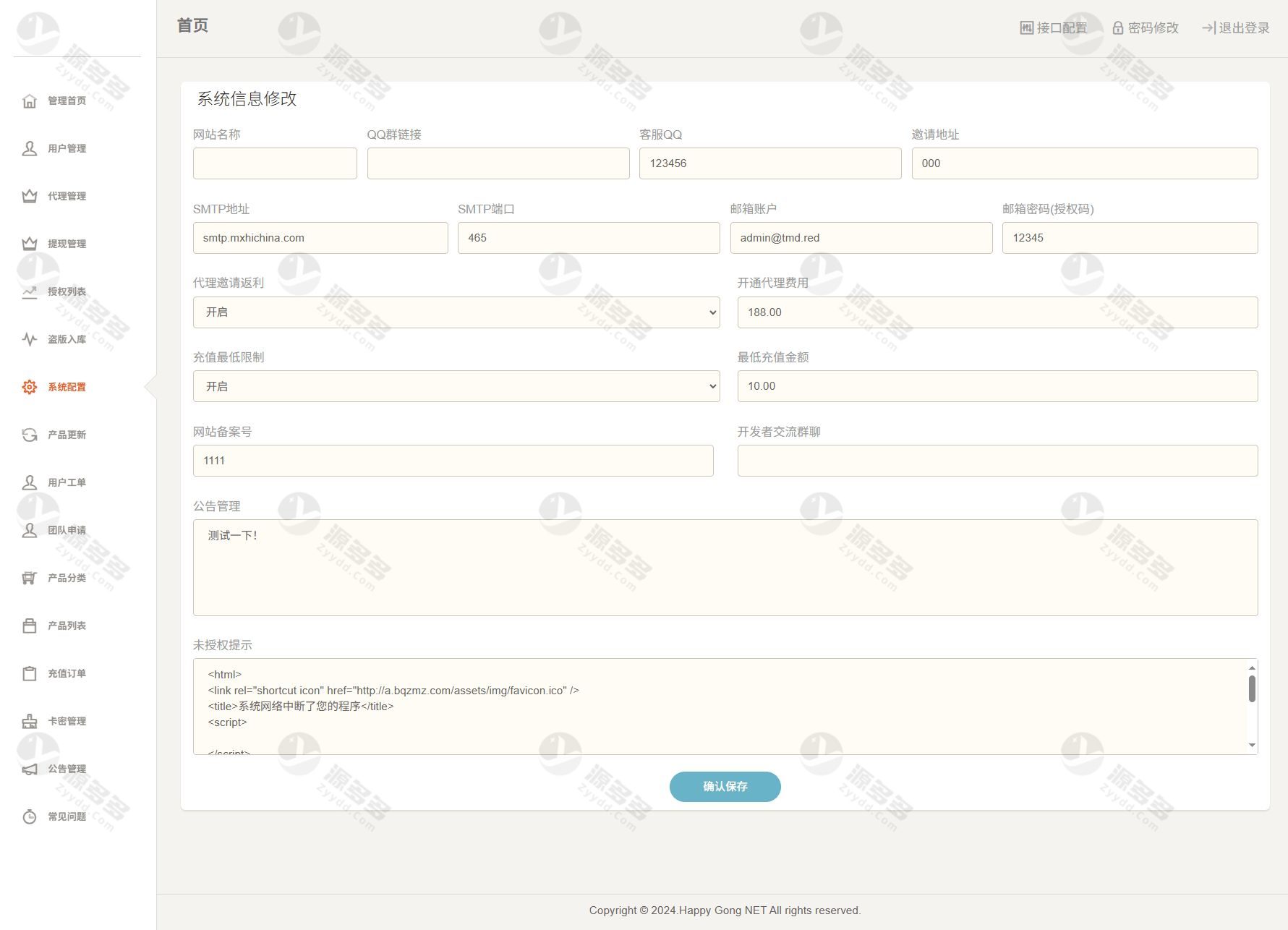The image size is (1288, 930).
Task: Open the 充值最低限制 dropdown
Action: [456, 386]
